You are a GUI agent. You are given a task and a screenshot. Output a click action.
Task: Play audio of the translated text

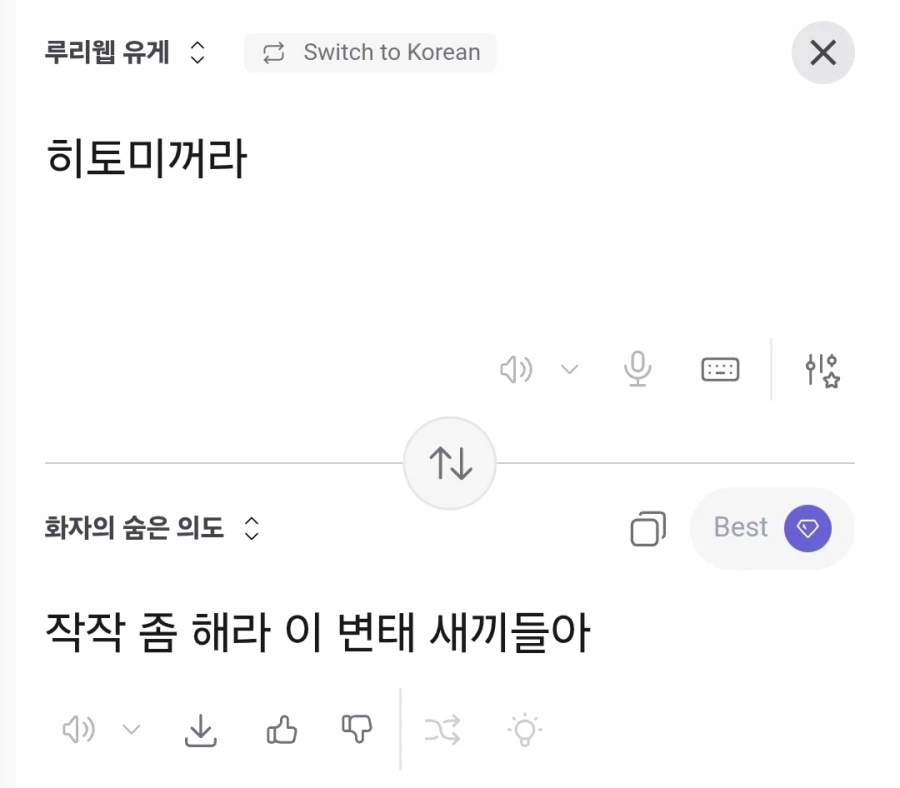pos(78,730)
